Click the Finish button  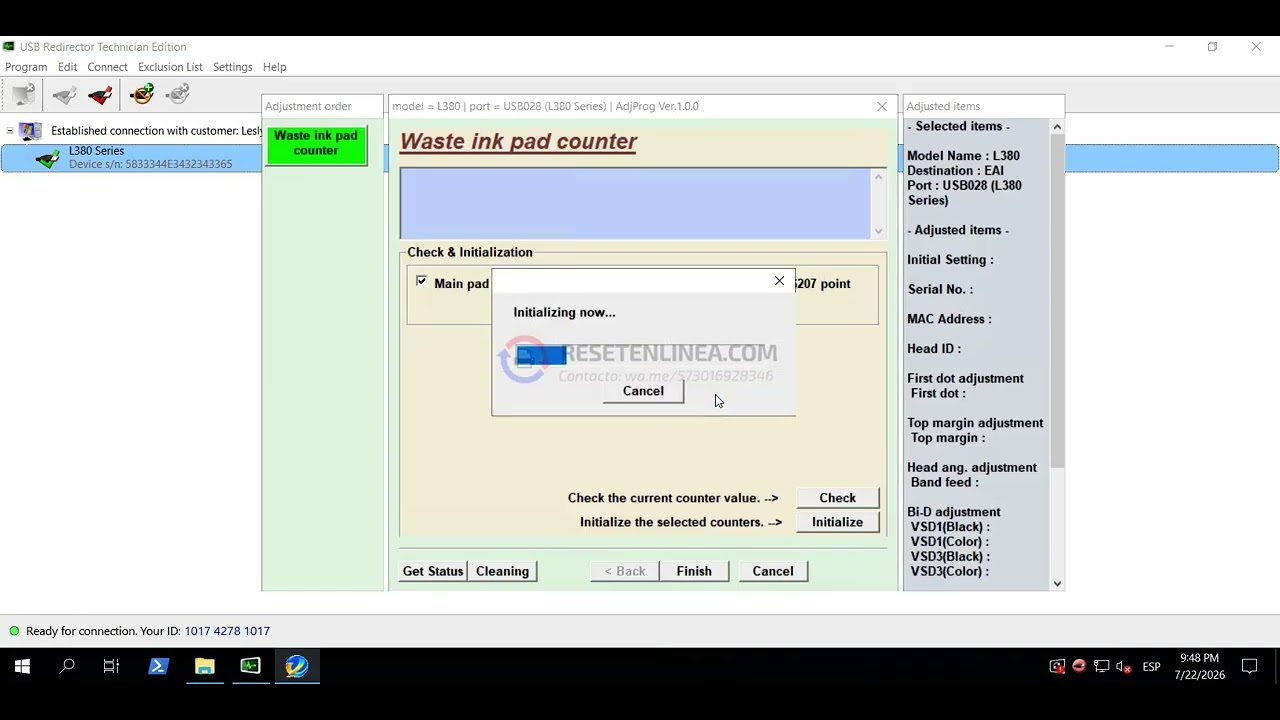(694, 571)
